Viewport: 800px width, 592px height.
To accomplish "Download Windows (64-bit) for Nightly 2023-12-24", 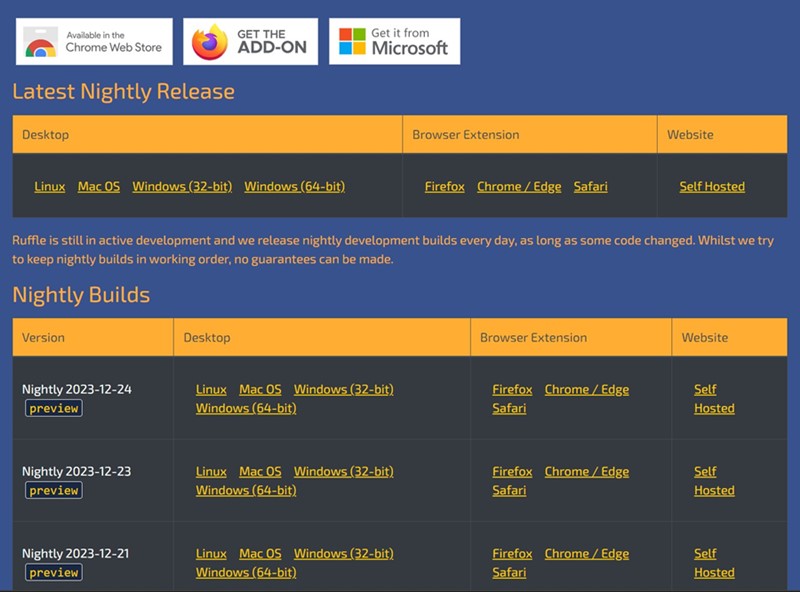I will coord(246,408).
